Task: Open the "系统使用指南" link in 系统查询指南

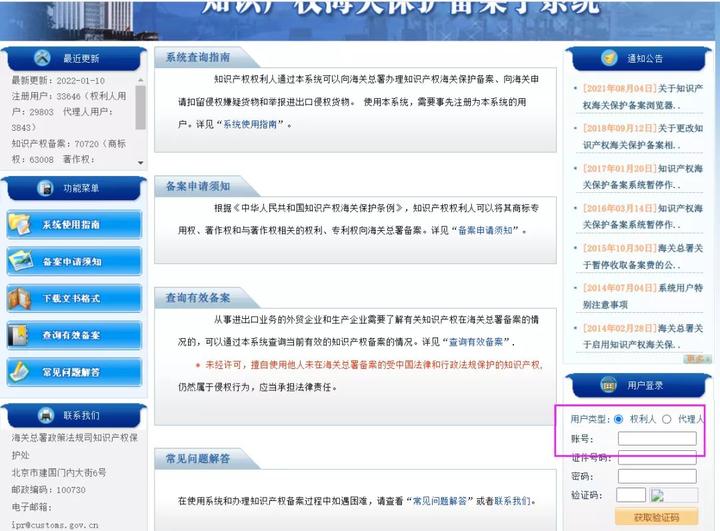Action: (x=250, y=124)
